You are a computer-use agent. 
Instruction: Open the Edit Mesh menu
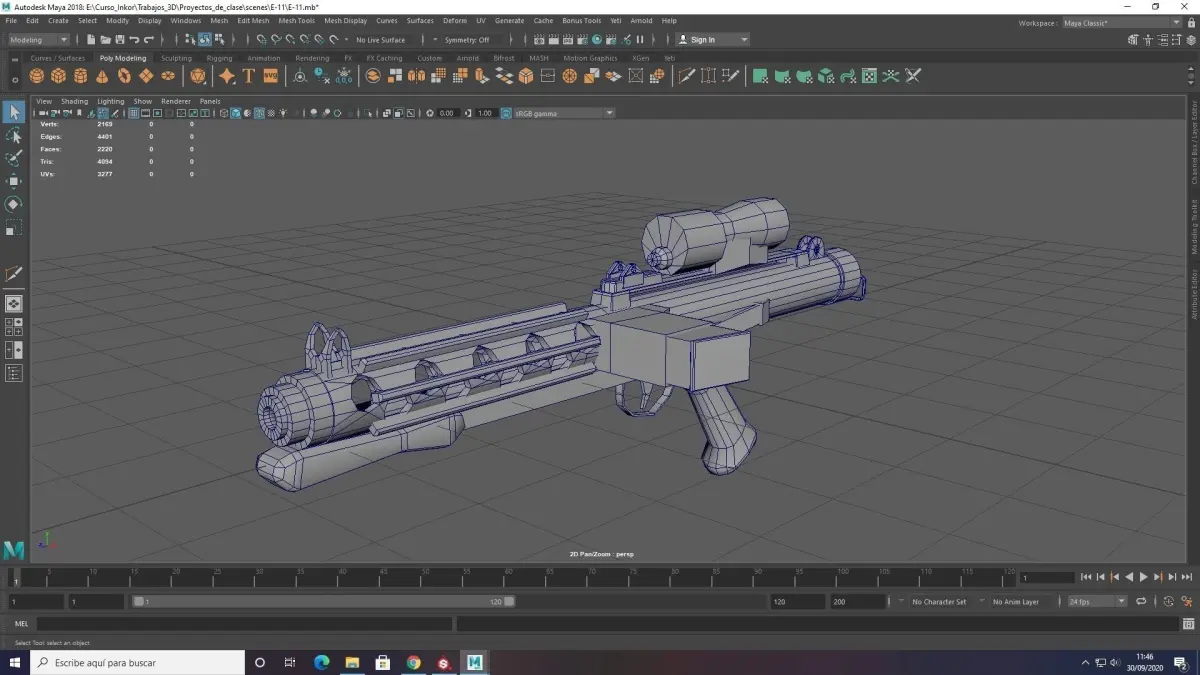[253, 20]
